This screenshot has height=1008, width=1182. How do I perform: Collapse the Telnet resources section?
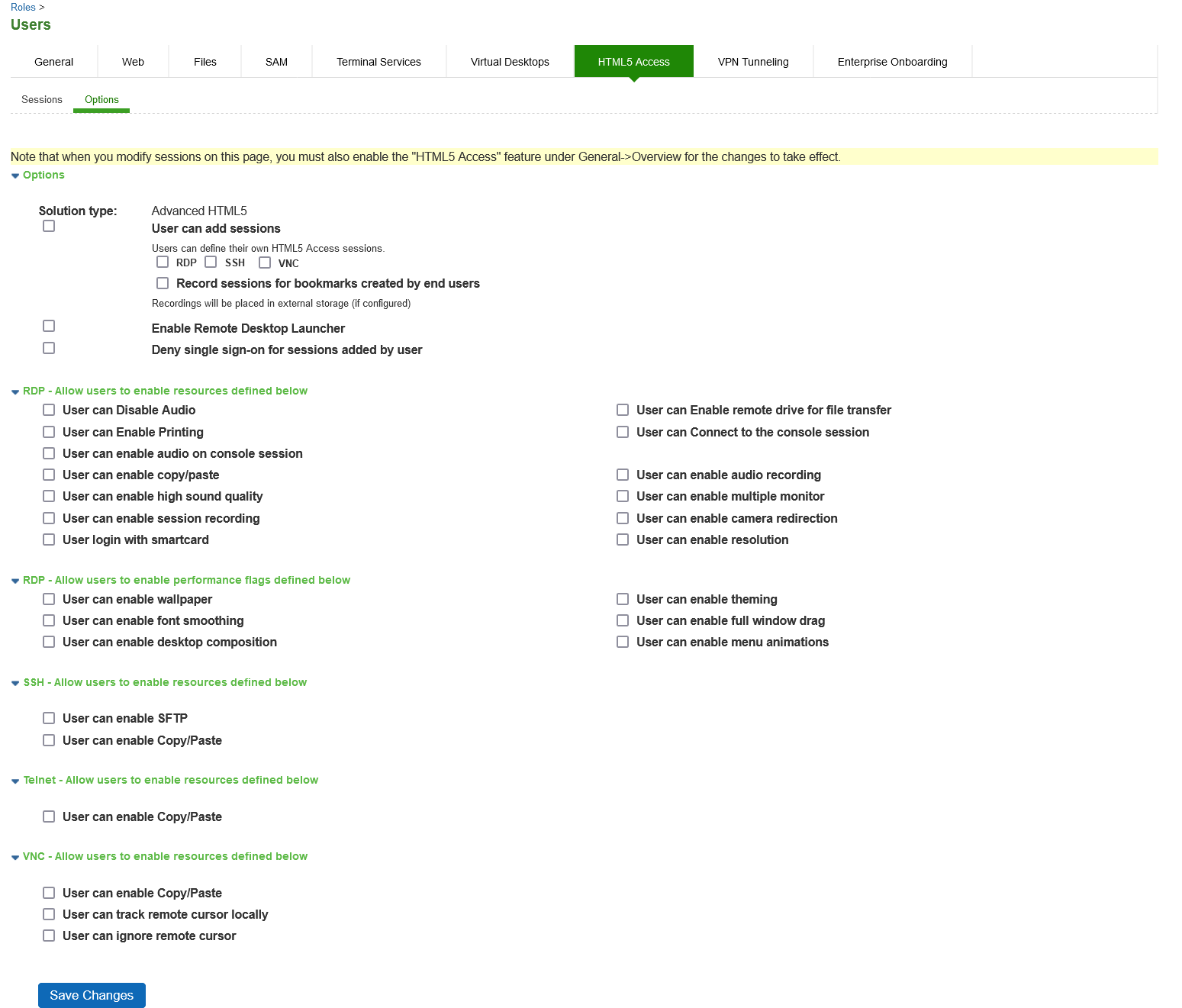15,780
